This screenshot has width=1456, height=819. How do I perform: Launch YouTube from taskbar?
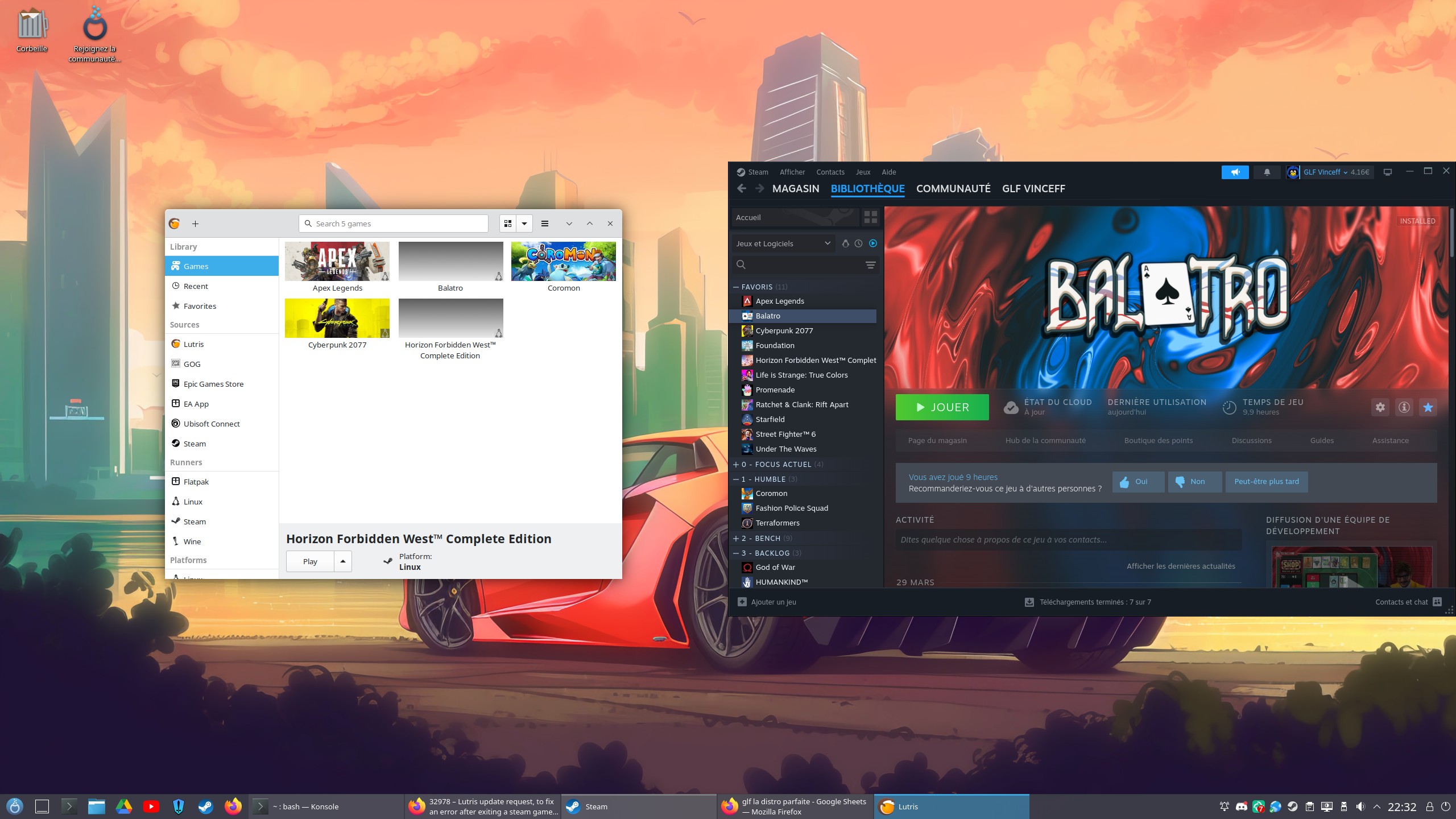click(x=151, y=806)
